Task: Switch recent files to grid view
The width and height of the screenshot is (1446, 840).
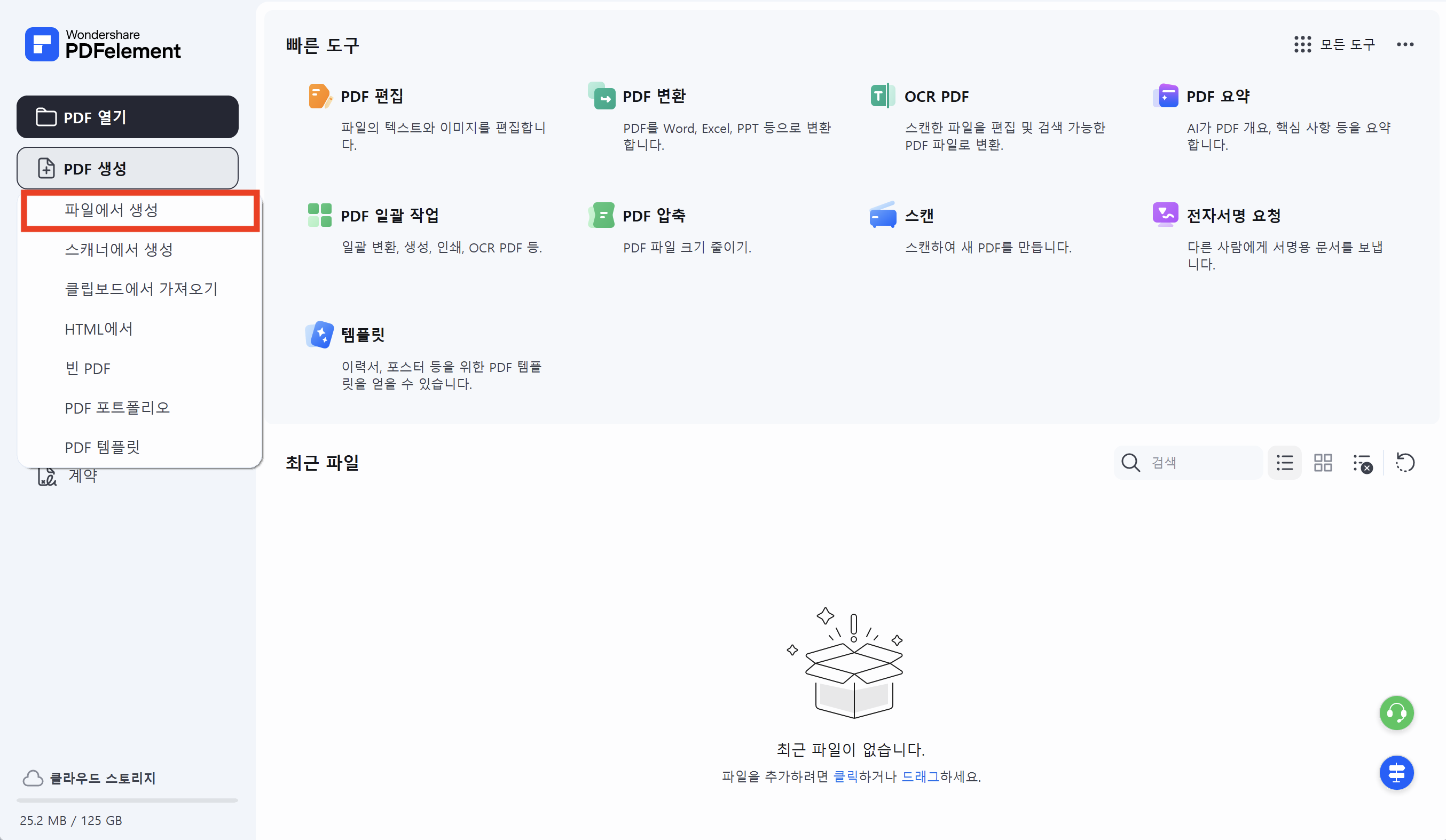Action: coord(1323,463)
